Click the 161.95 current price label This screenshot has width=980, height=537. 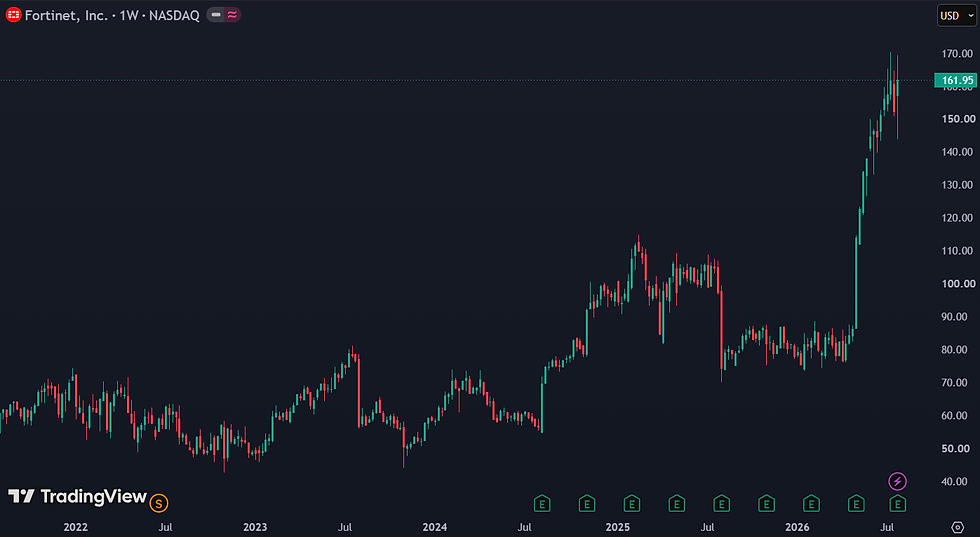point(957,80)
